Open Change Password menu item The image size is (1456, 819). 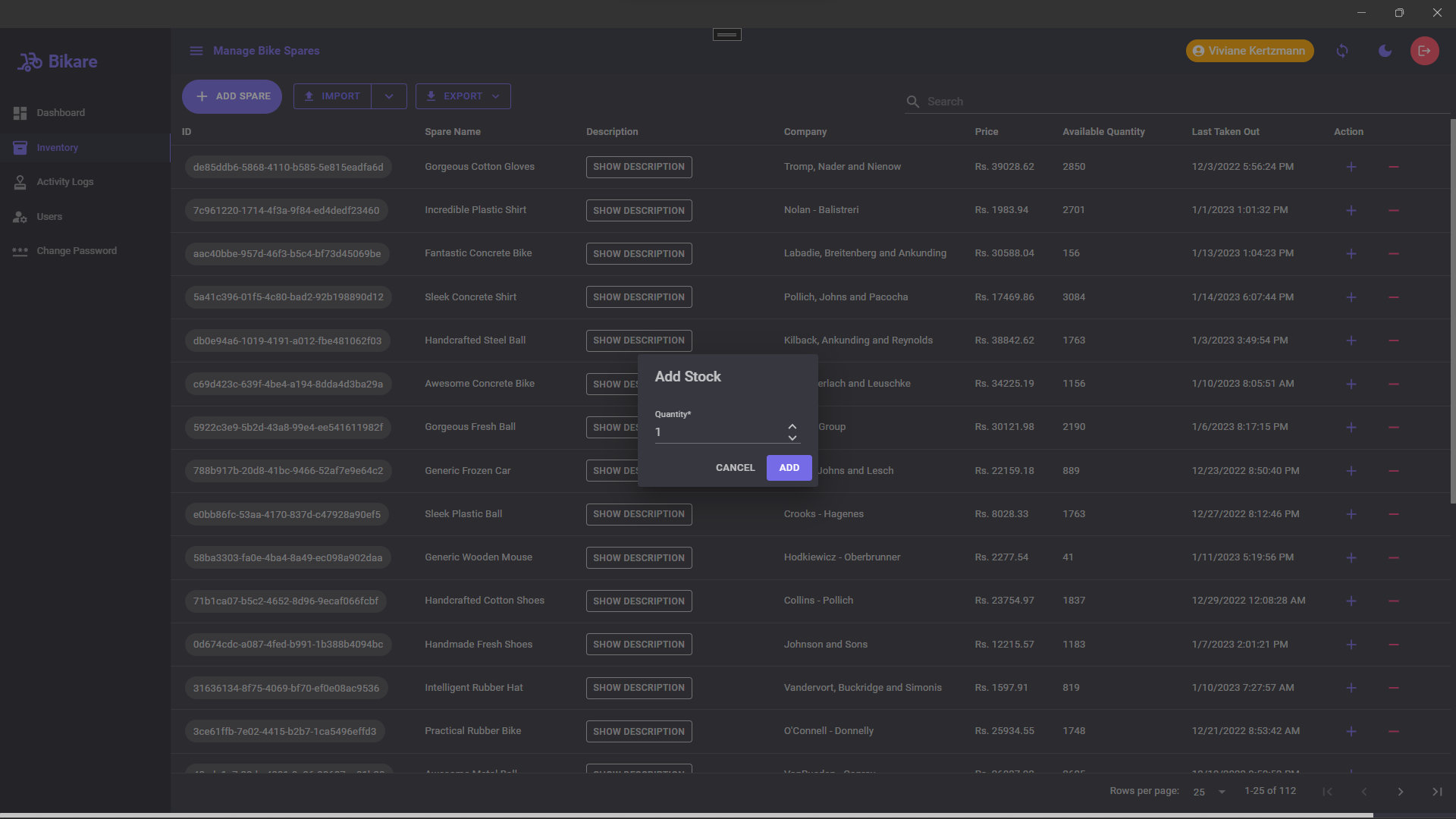click(76, 250)
